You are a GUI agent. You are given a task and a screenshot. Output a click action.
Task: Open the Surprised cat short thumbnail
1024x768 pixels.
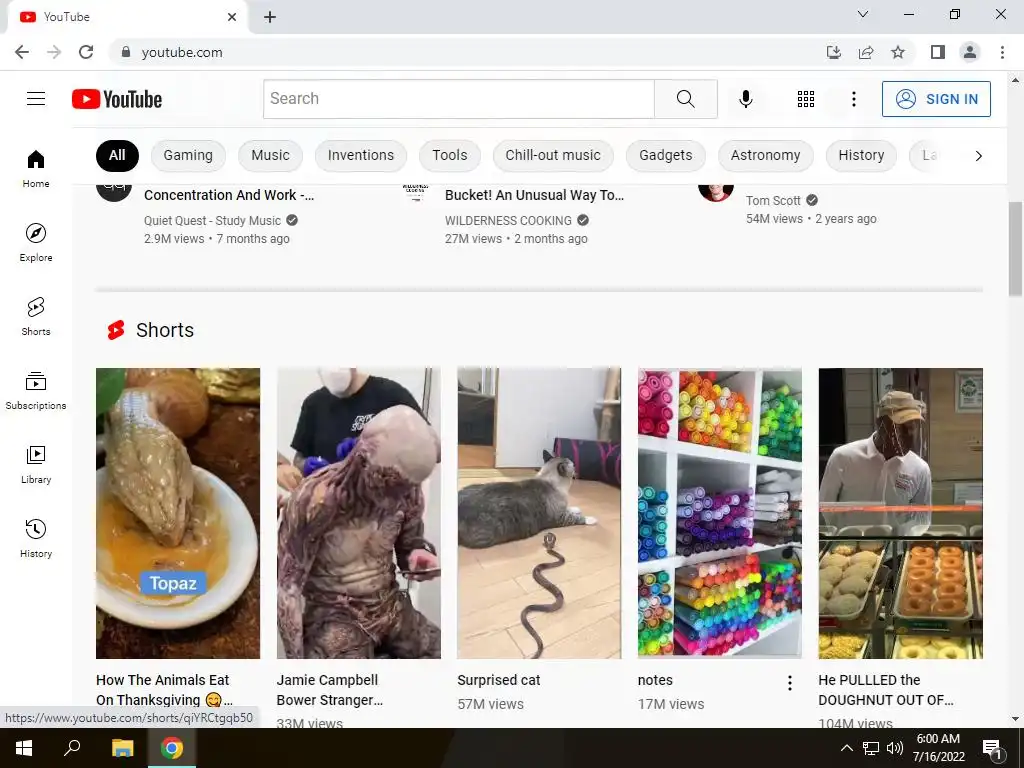[539, 513]
